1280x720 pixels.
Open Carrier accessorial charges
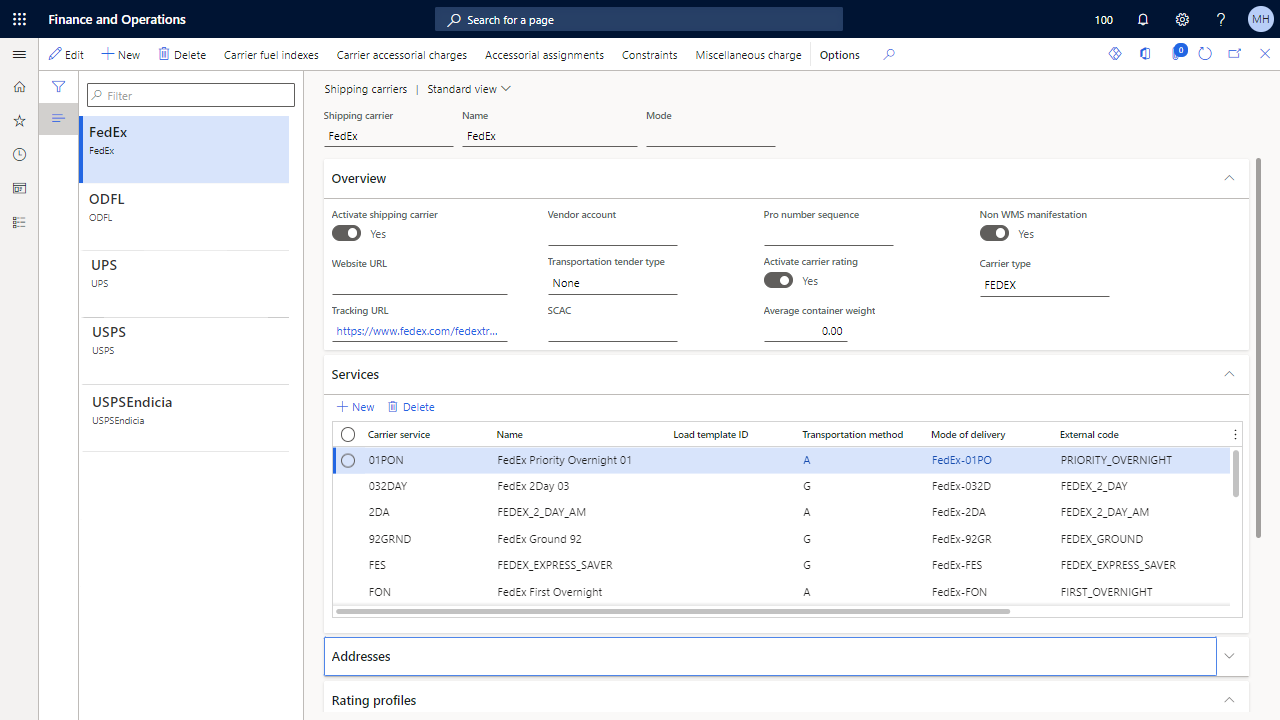[x=402, y=55]
